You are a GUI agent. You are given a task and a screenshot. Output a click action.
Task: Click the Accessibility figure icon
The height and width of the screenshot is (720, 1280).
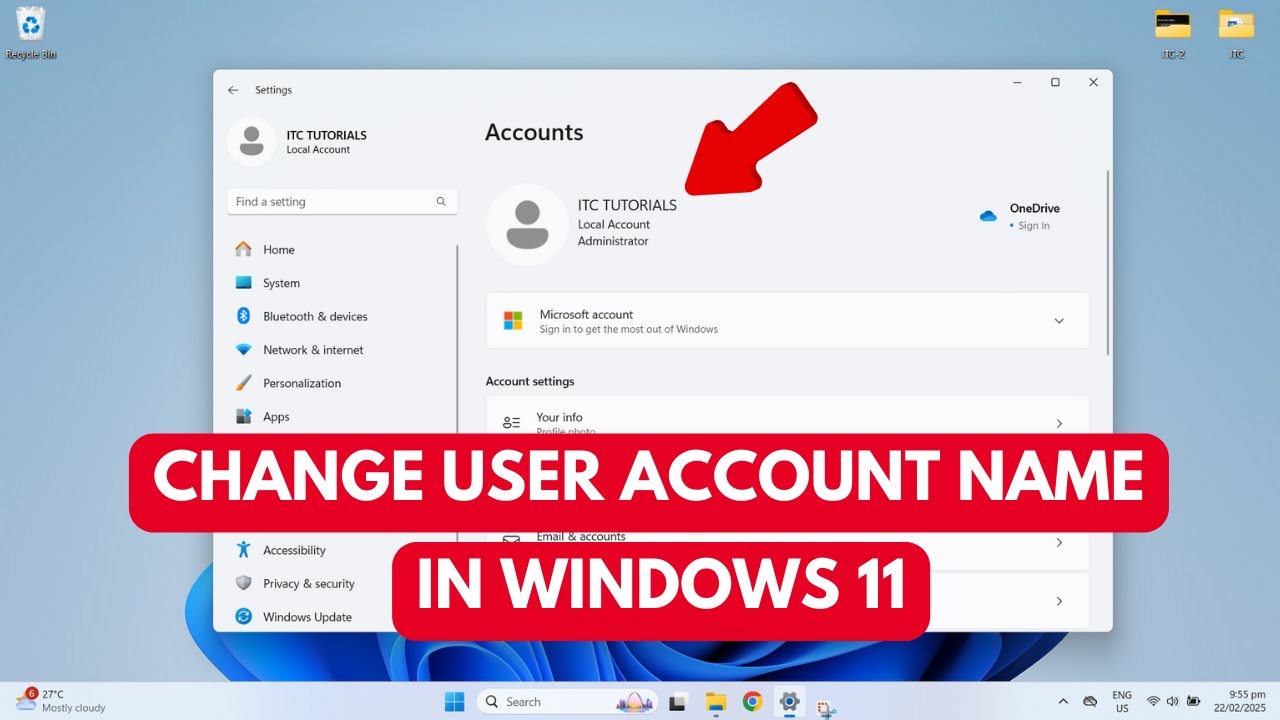pos(243,550)
